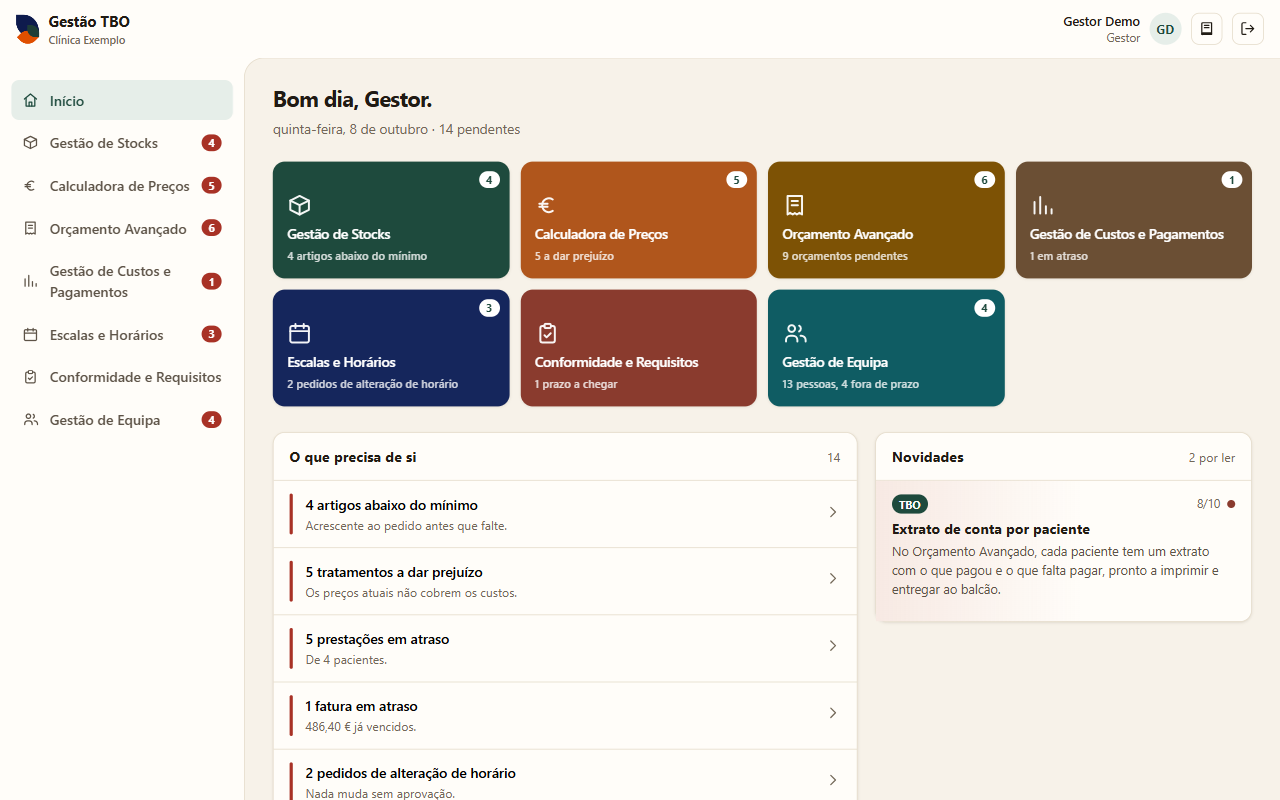Click the box icon beside sidebar Gestão de Stocks

pos(31,143)
